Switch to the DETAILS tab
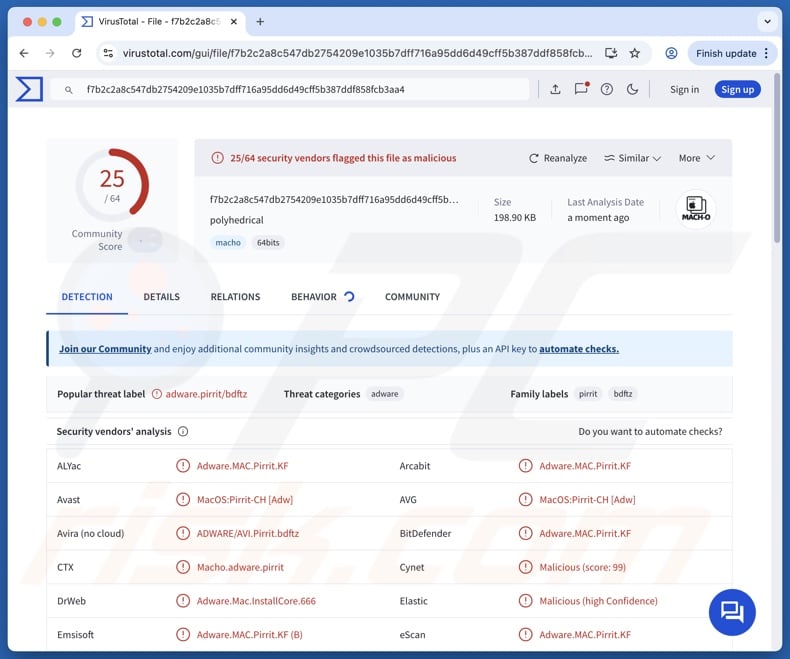Screen dimensions: 790x659 tap(161, 297)
